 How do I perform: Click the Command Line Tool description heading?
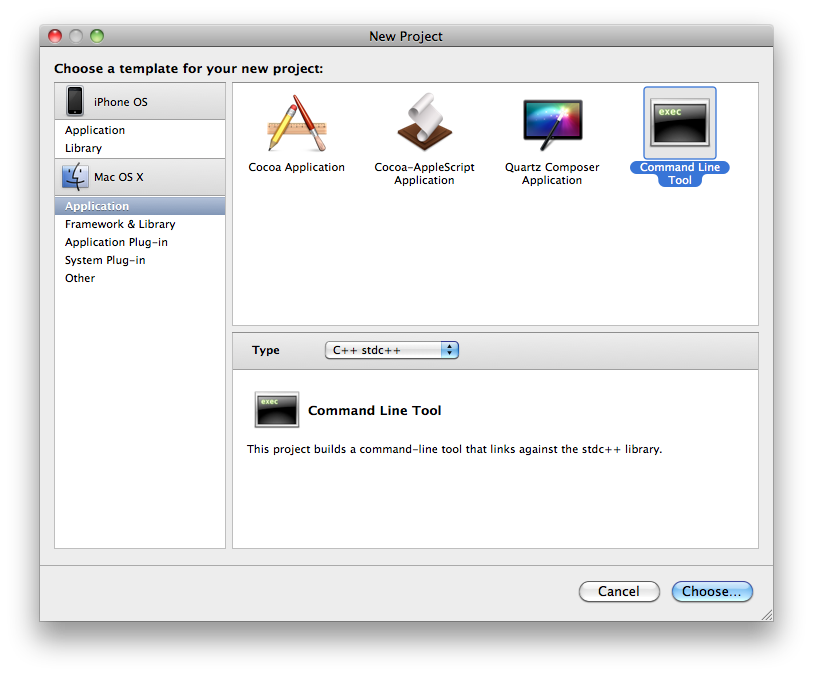click(x=374, y=411)
